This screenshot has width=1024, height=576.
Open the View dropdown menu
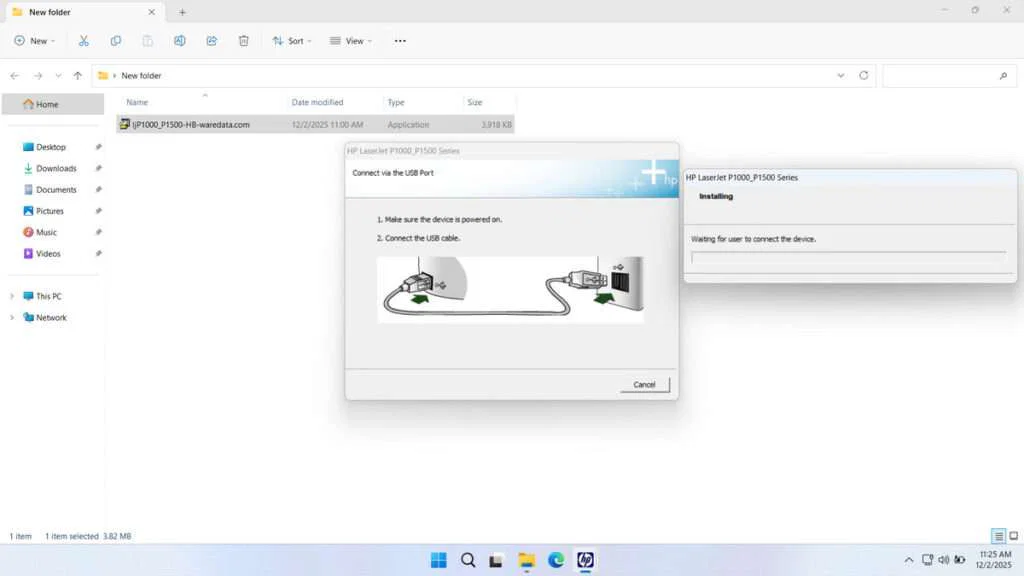351,40
